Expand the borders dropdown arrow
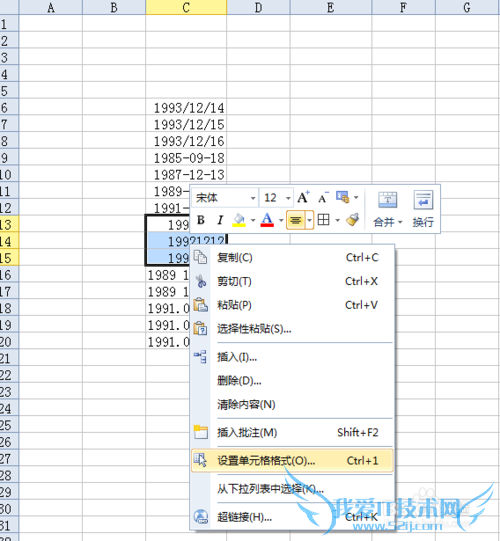 pyautogui.click(x=337, y=220)
